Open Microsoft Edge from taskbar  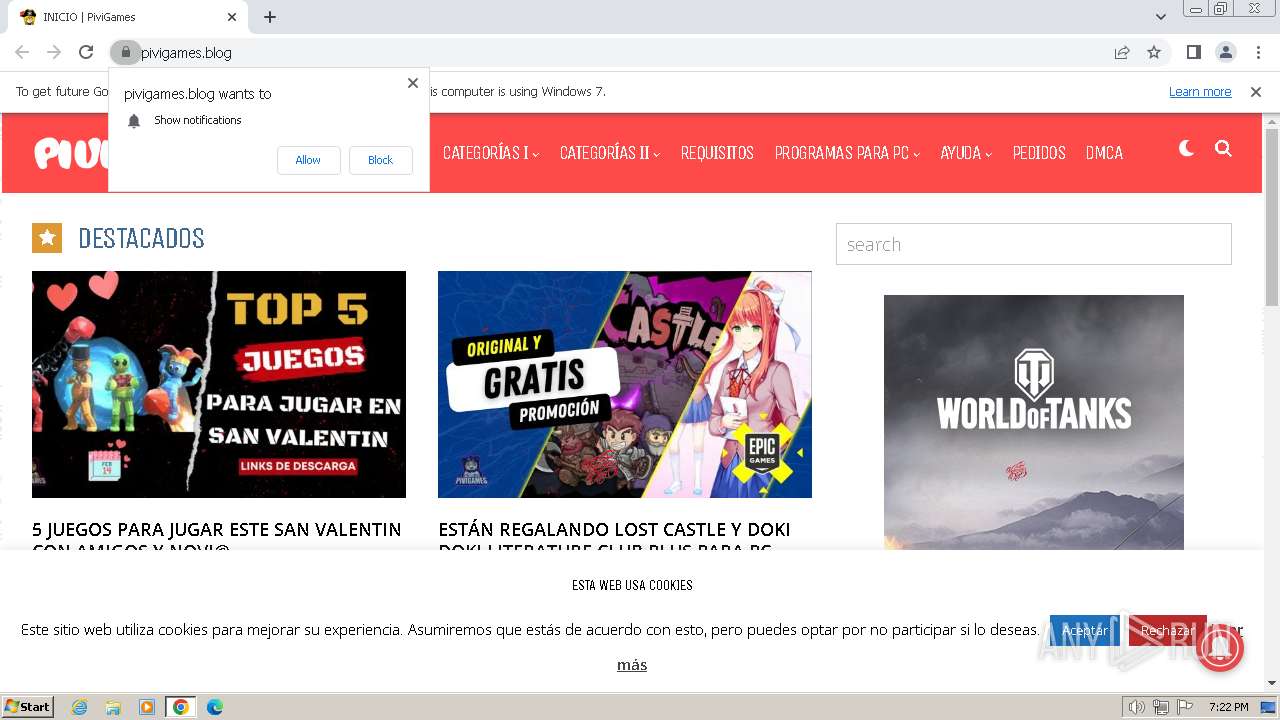pyautogui.click(x=215, y=707)
